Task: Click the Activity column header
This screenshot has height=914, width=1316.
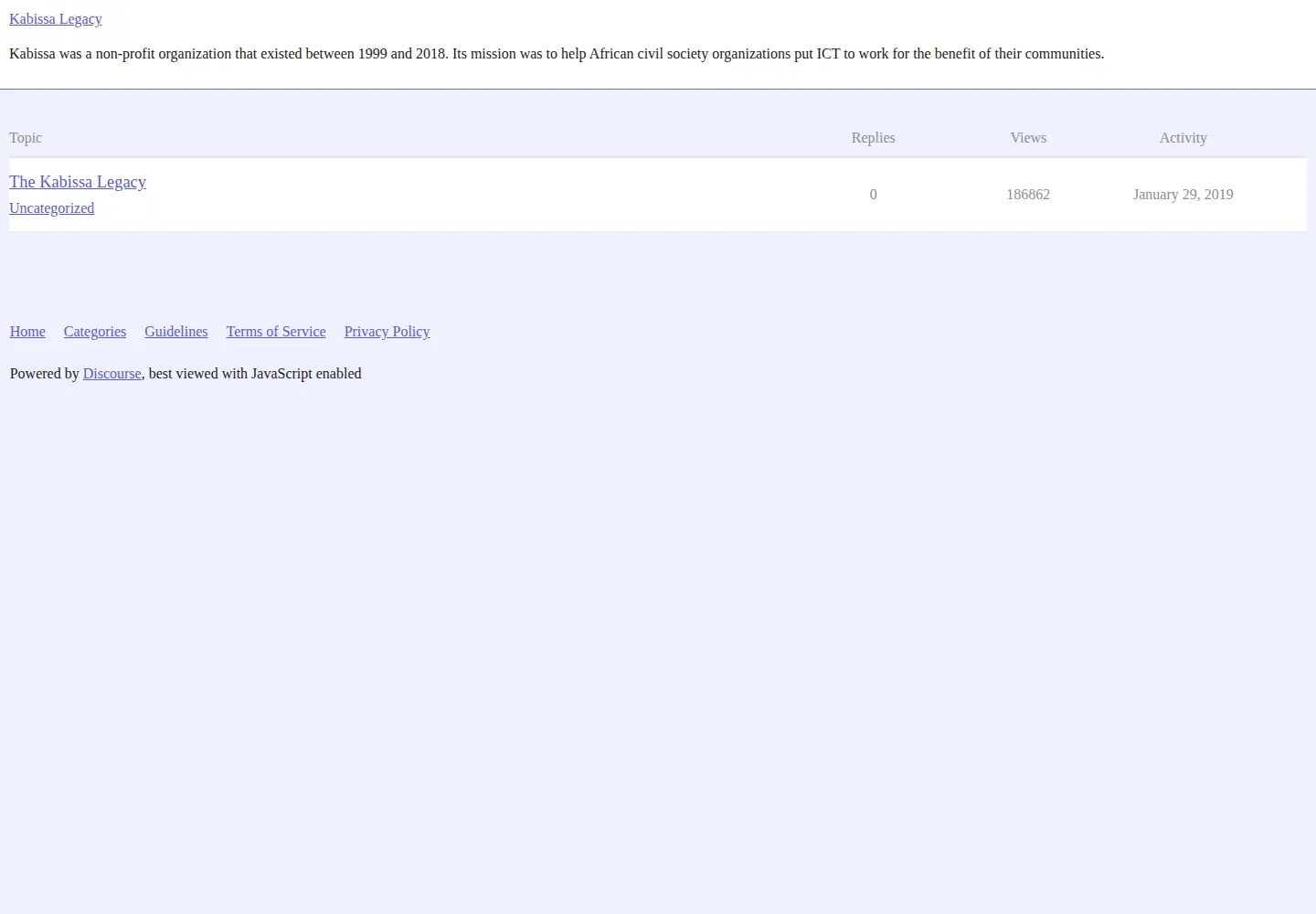Action: [1183, 138]
